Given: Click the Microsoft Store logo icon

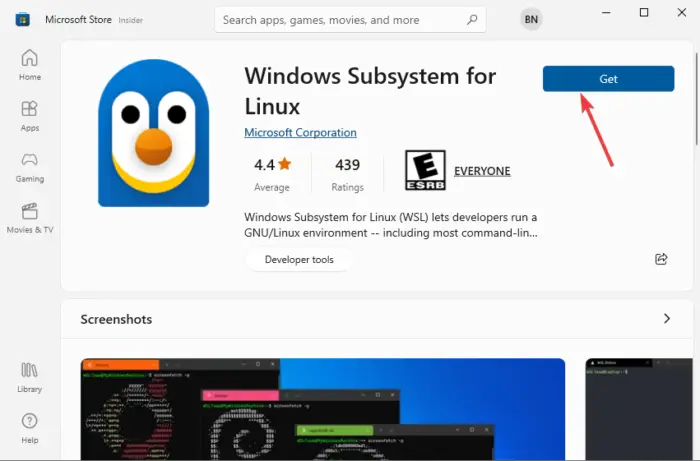Looking at the screenshot, I should pos(22,20).
